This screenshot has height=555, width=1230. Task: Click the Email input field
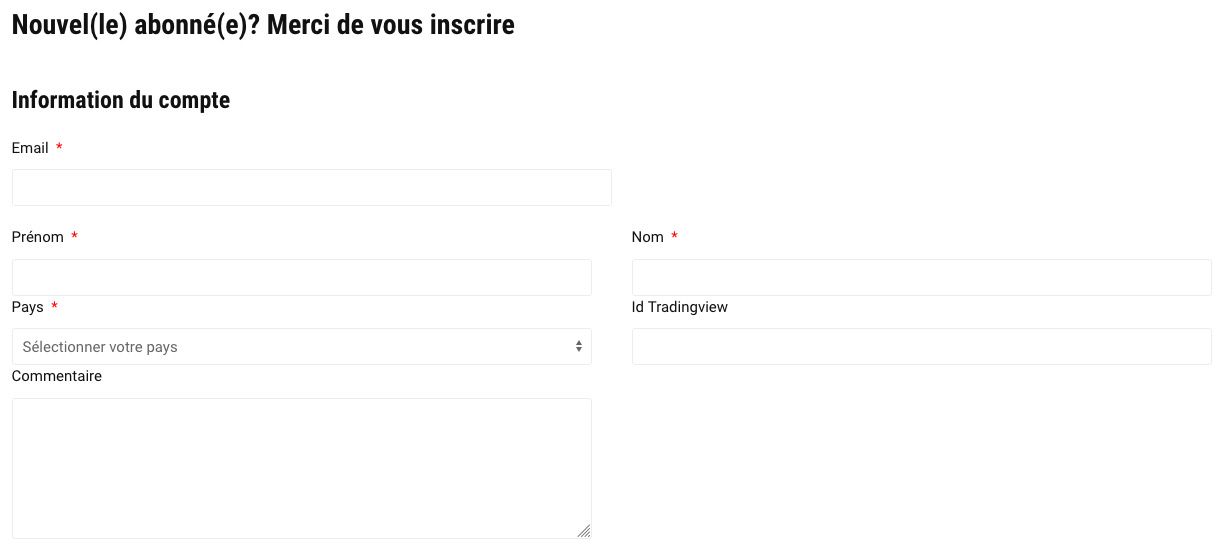pyautogui.click(x=311, y=188)
